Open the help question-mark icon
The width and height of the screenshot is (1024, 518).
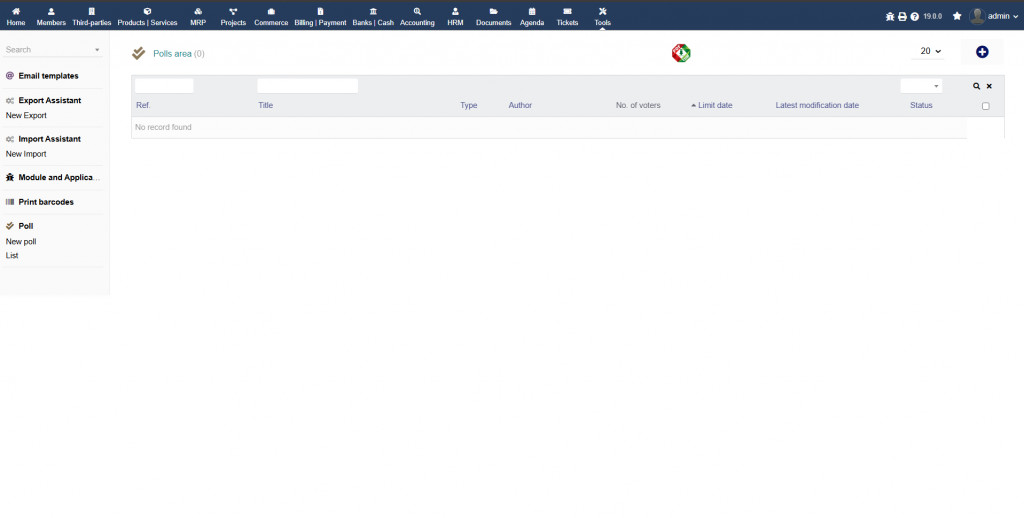point(914,16)
